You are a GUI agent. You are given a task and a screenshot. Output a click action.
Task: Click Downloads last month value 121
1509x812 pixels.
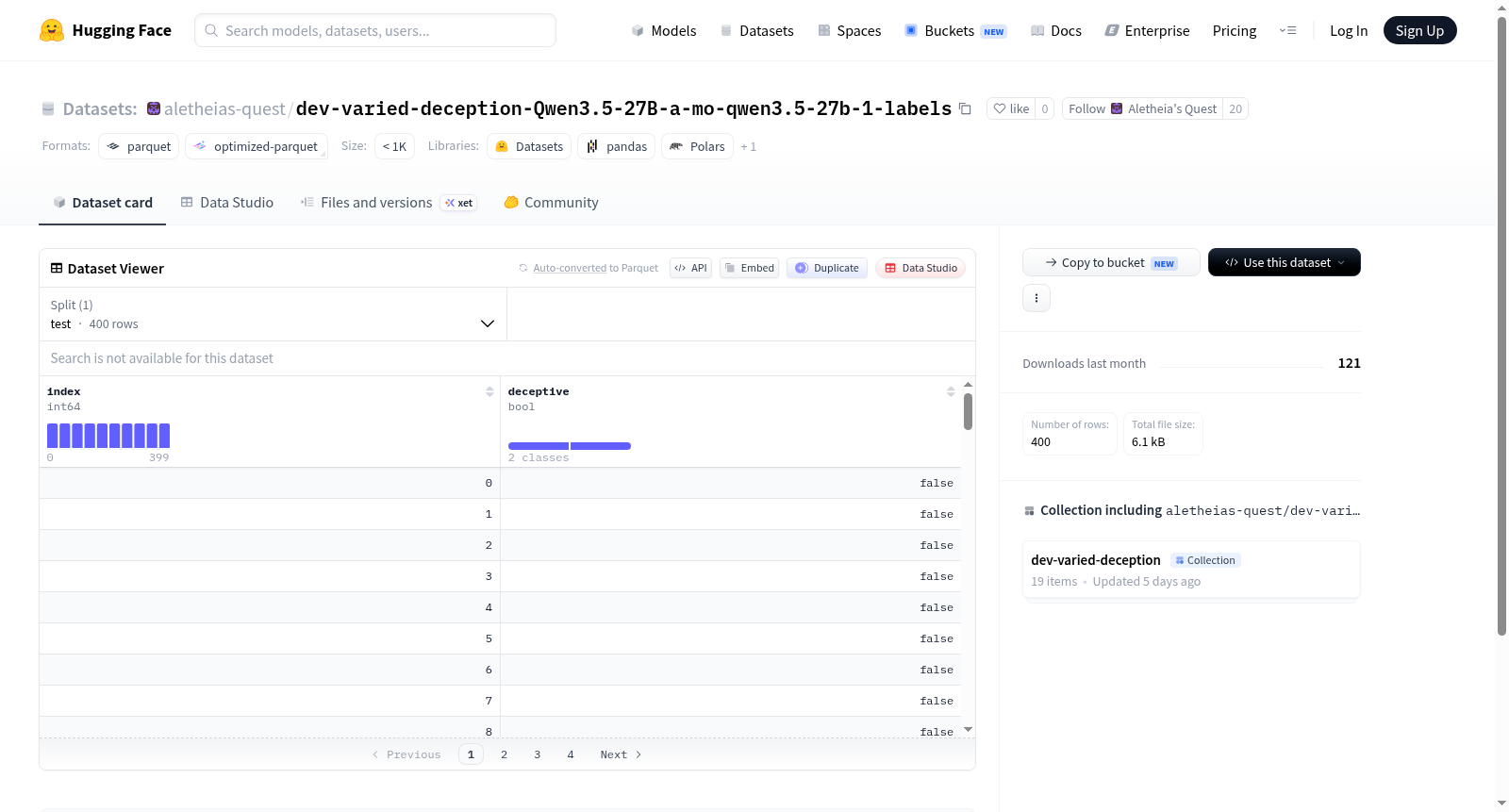point(1349,363)
